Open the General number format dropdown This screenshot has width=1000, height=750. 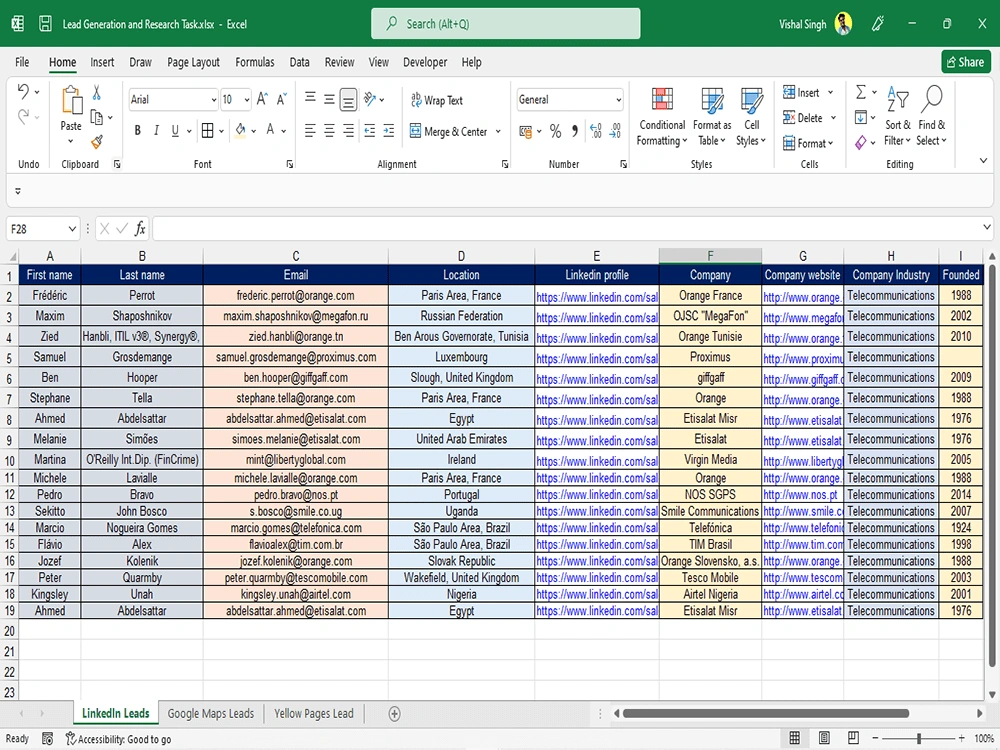point(618,99)
